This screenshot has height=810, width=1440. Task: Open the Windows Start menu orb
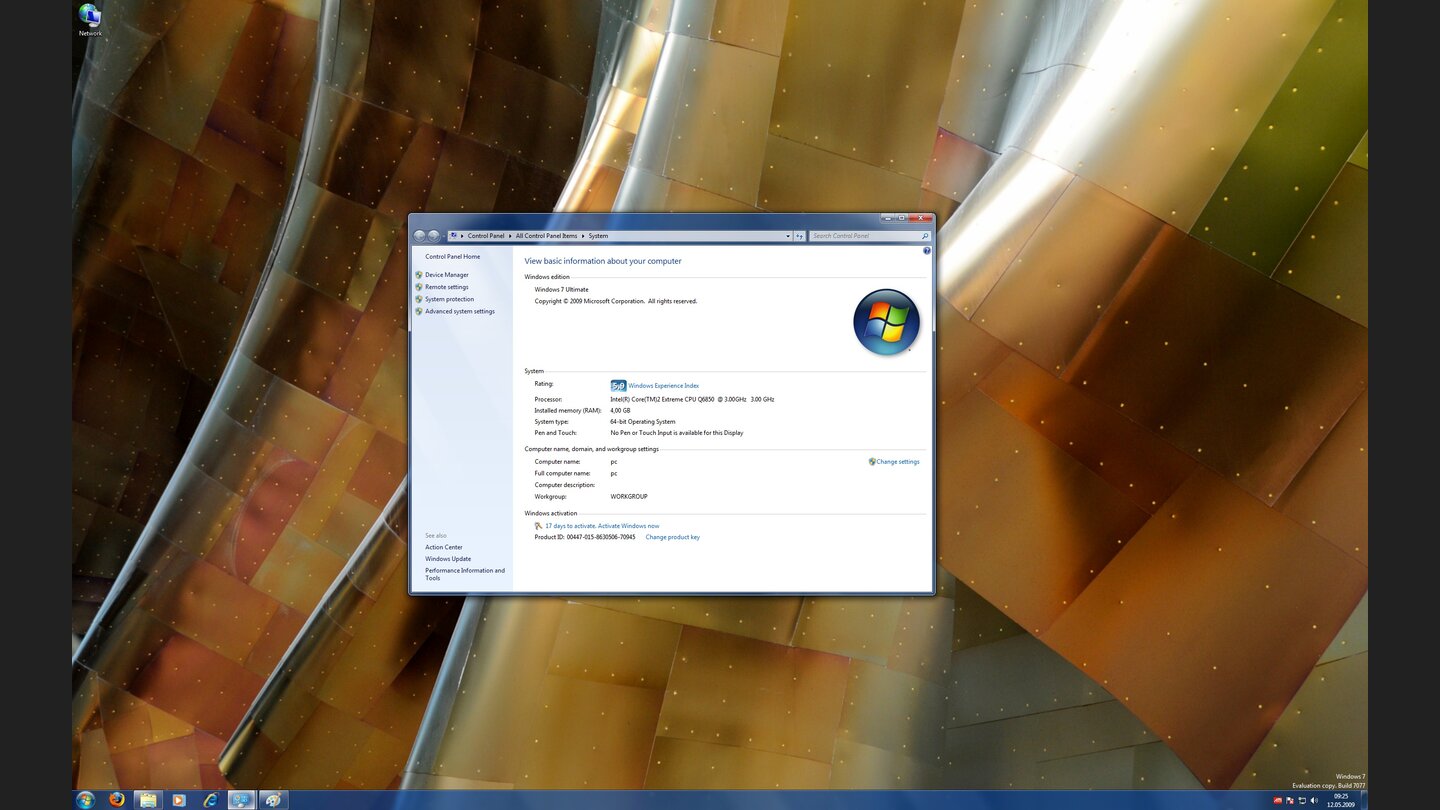(85, 800)
